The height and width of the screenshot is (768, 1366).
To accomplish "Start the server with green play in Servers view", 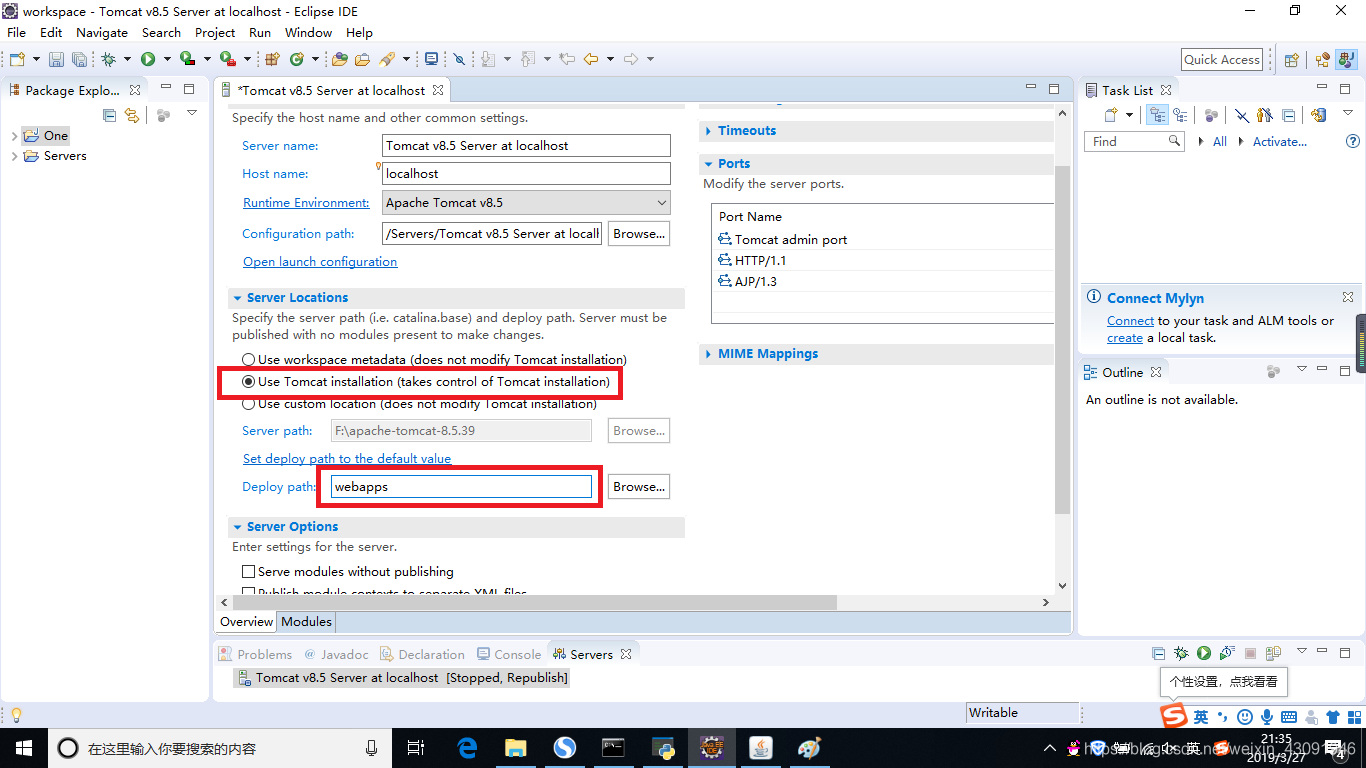I will point(1204,653).
